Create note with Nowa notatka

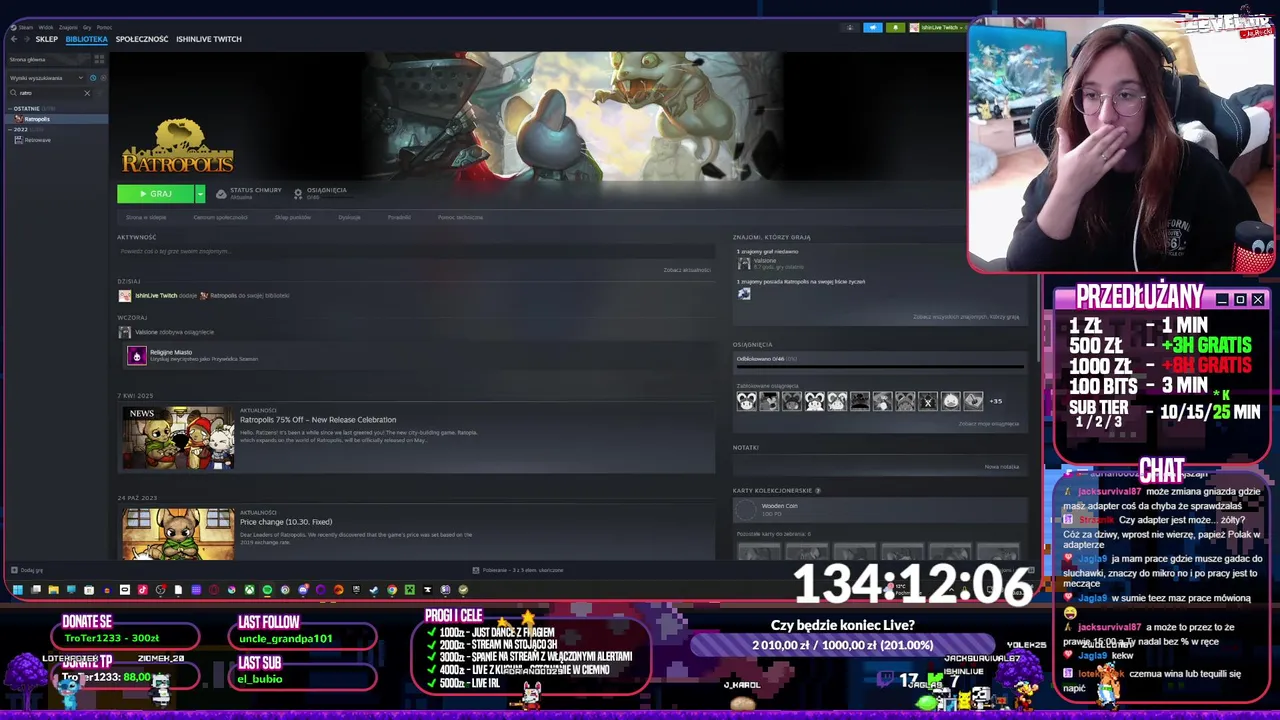1001,466
